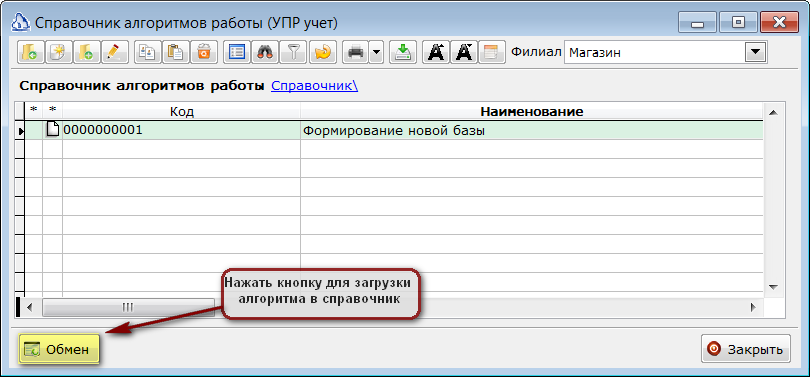Apply a filter with the funnel icon
The image size is (810, 377).
[x=293, y=52]
